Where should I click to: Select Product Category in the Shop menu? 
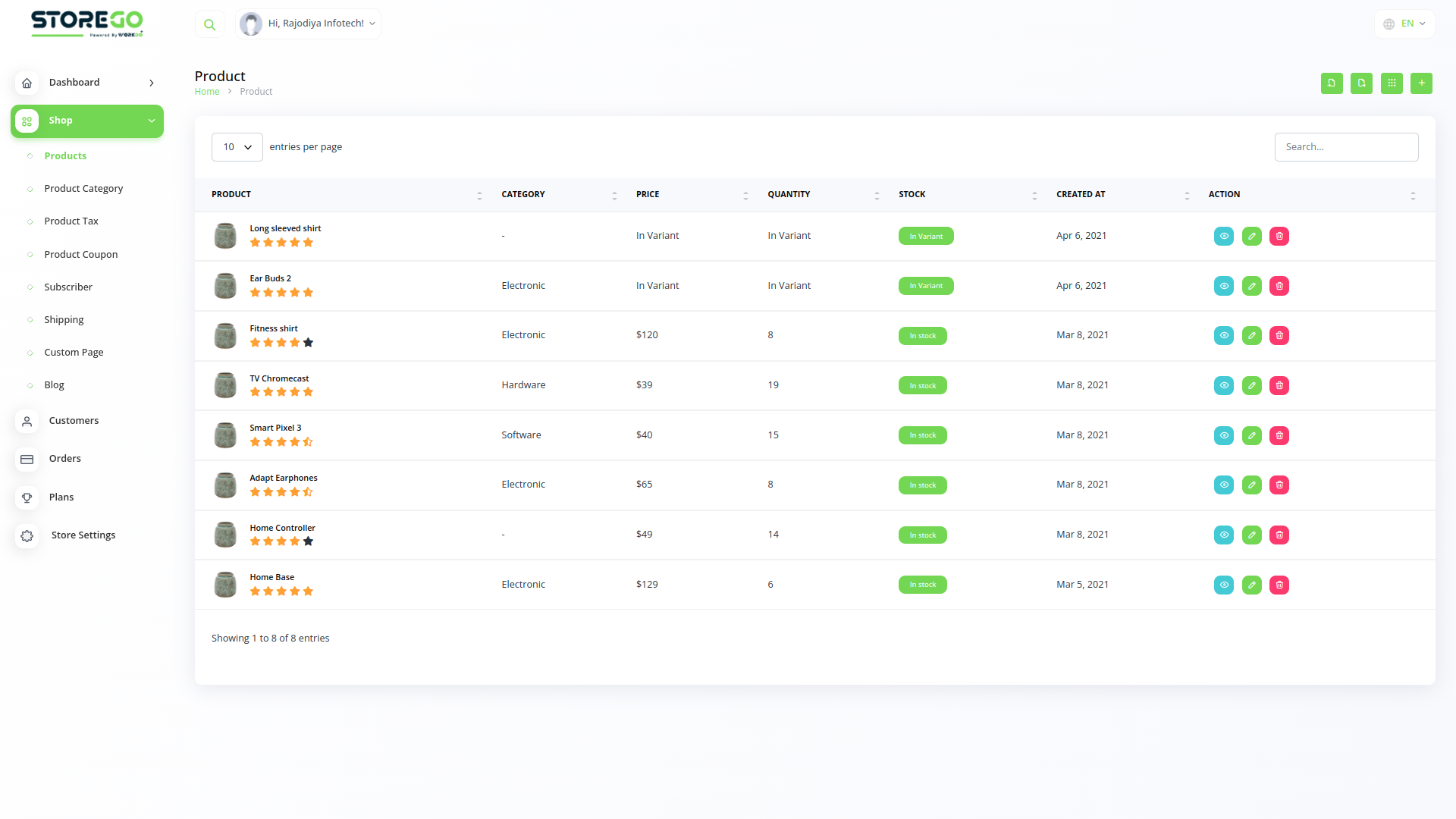[83, 188]
